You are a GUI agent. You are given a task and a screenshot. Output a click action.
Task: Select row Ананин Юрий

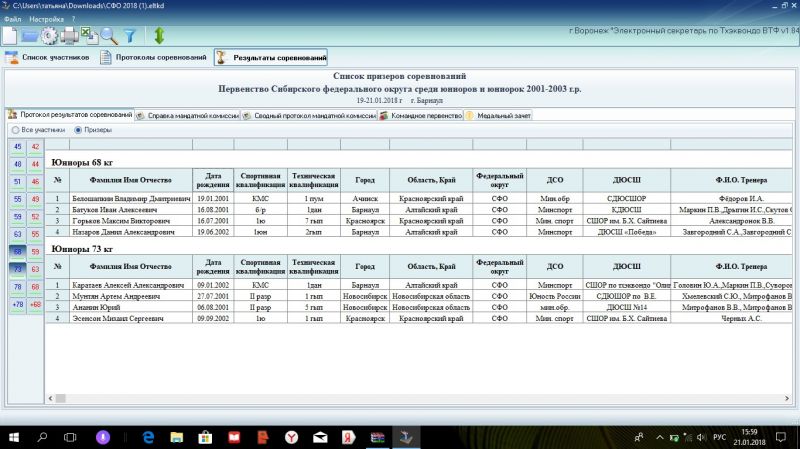pos(418,307)
